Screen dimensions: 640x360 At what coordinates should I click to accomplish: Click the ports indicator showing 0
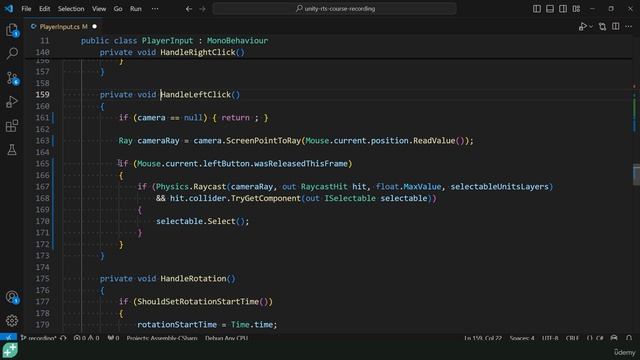[113, 338]
